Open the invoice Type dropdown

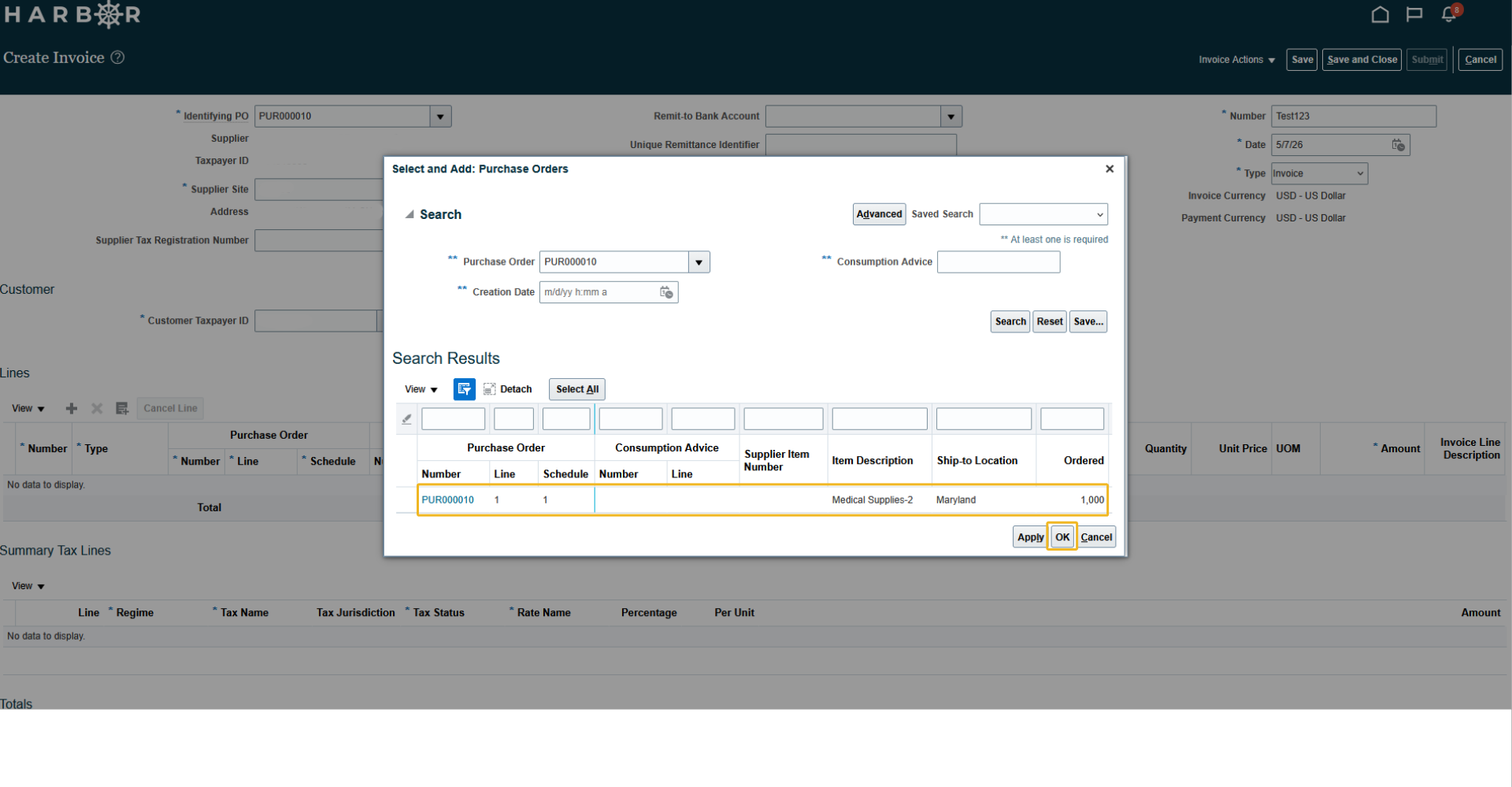[x=1319, y=173]
